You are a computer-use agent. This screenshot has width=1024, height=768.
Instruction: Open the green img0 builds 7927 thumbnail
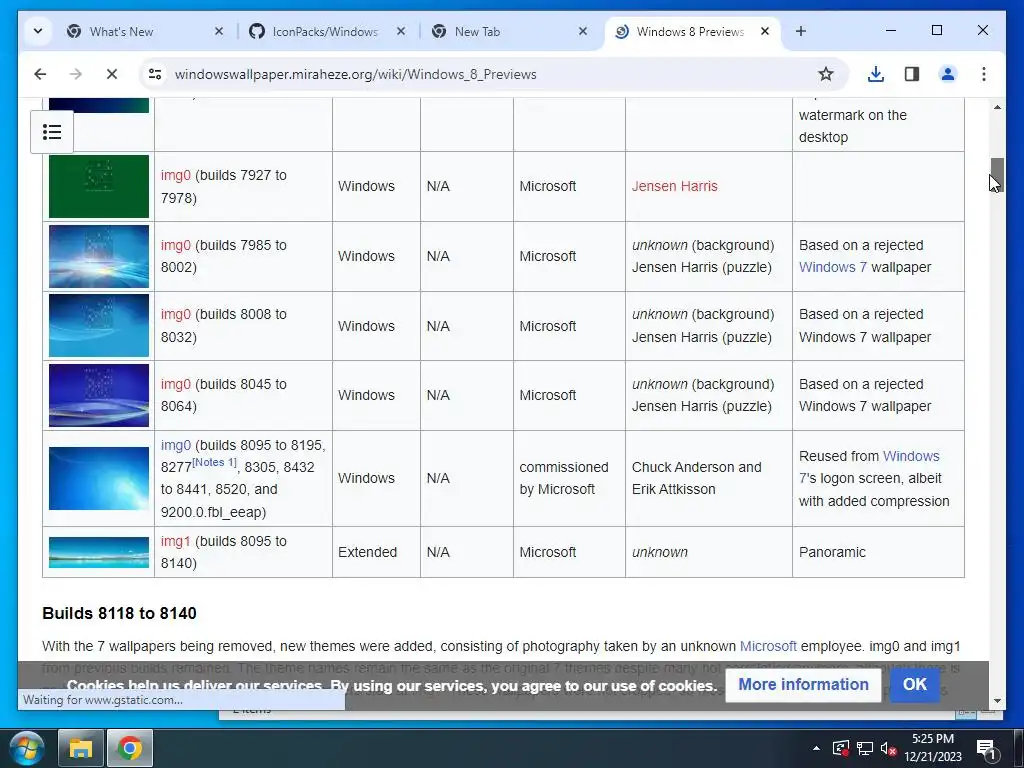coord(99,186)
